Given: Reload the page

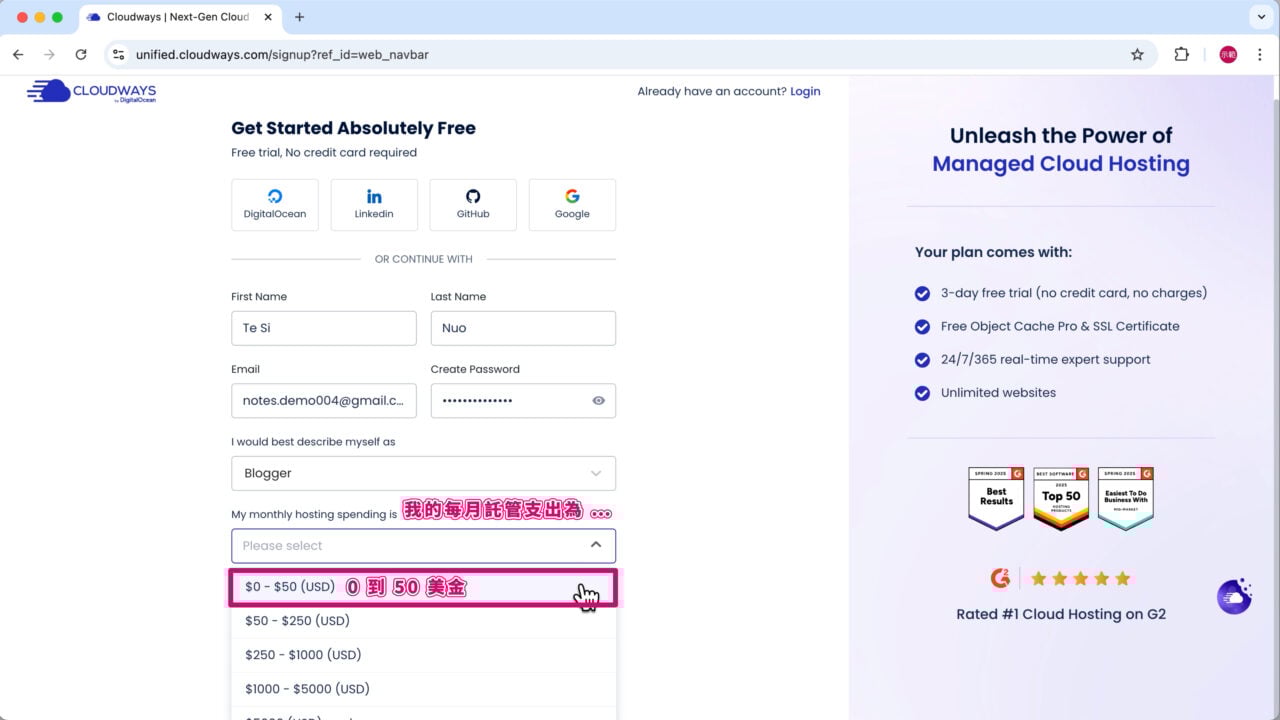Looking at the screenshot, I should (81, 55).
